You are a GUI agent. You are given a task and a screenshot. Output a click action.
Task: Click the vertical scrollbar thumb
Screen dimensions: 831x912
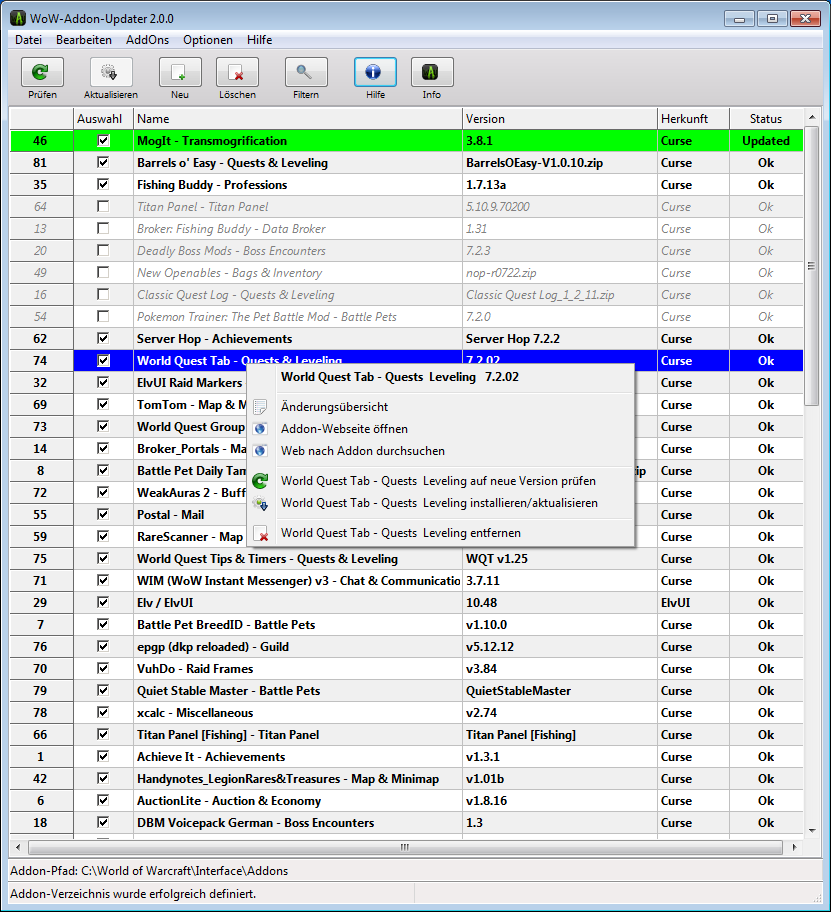click(x=812, y=266)
